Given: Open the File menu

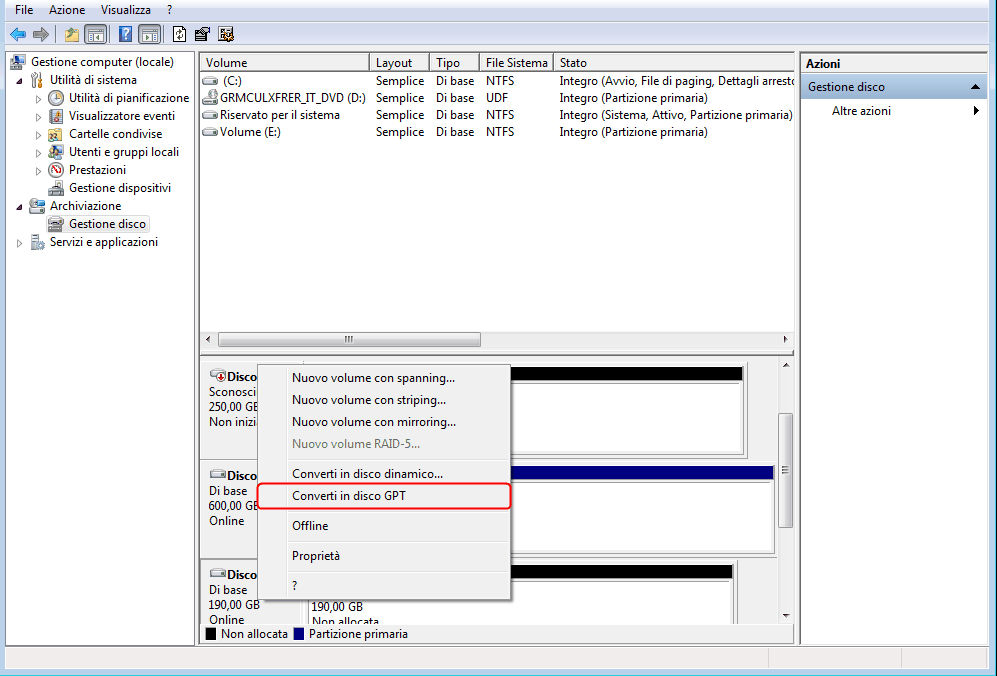Looking at the screenshot, I should pyautogui.click(x=24, y=10).
